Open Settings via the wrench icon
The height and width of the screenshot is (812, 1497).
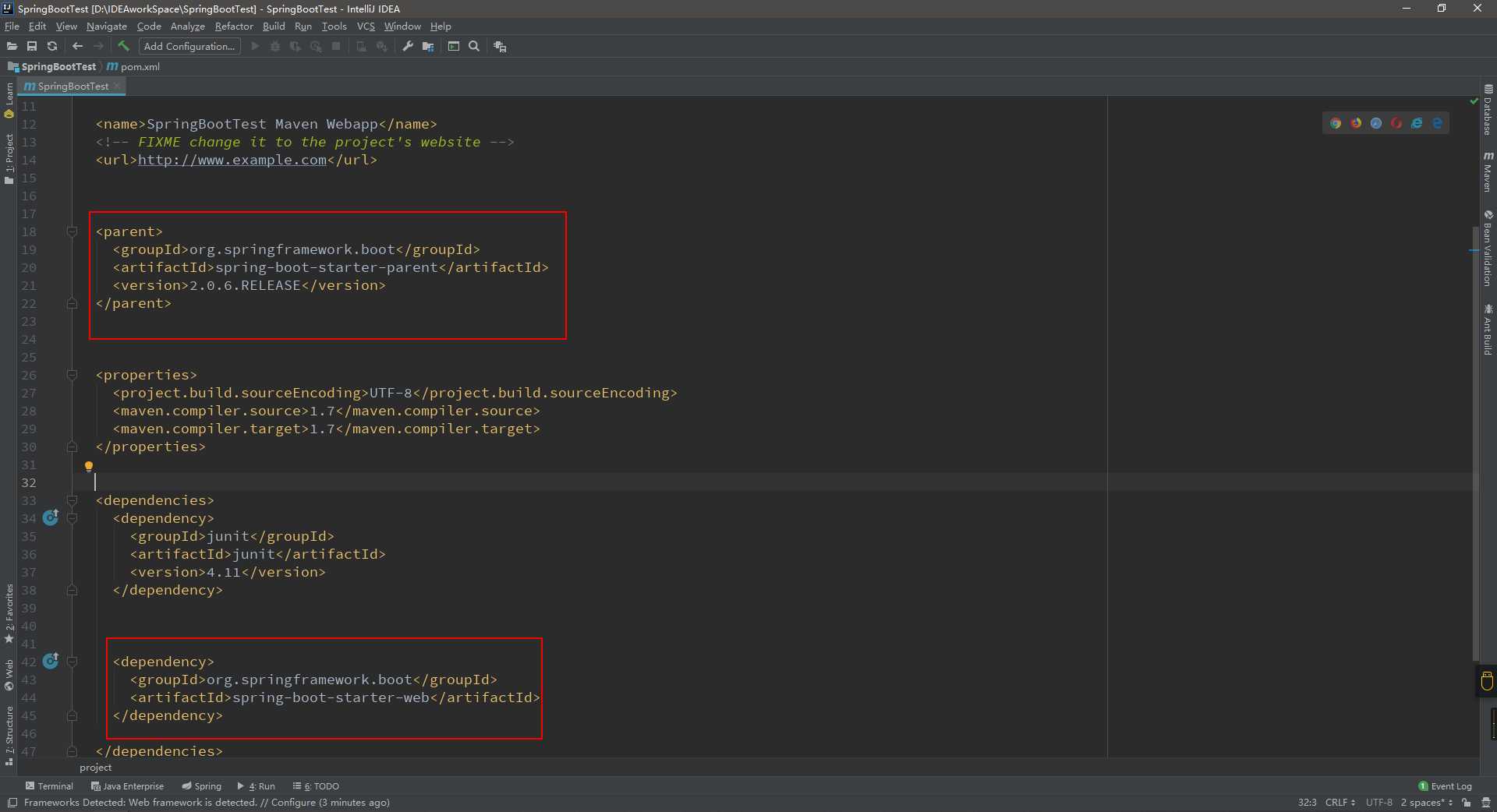pyautogui.click(x=408, y=47)
